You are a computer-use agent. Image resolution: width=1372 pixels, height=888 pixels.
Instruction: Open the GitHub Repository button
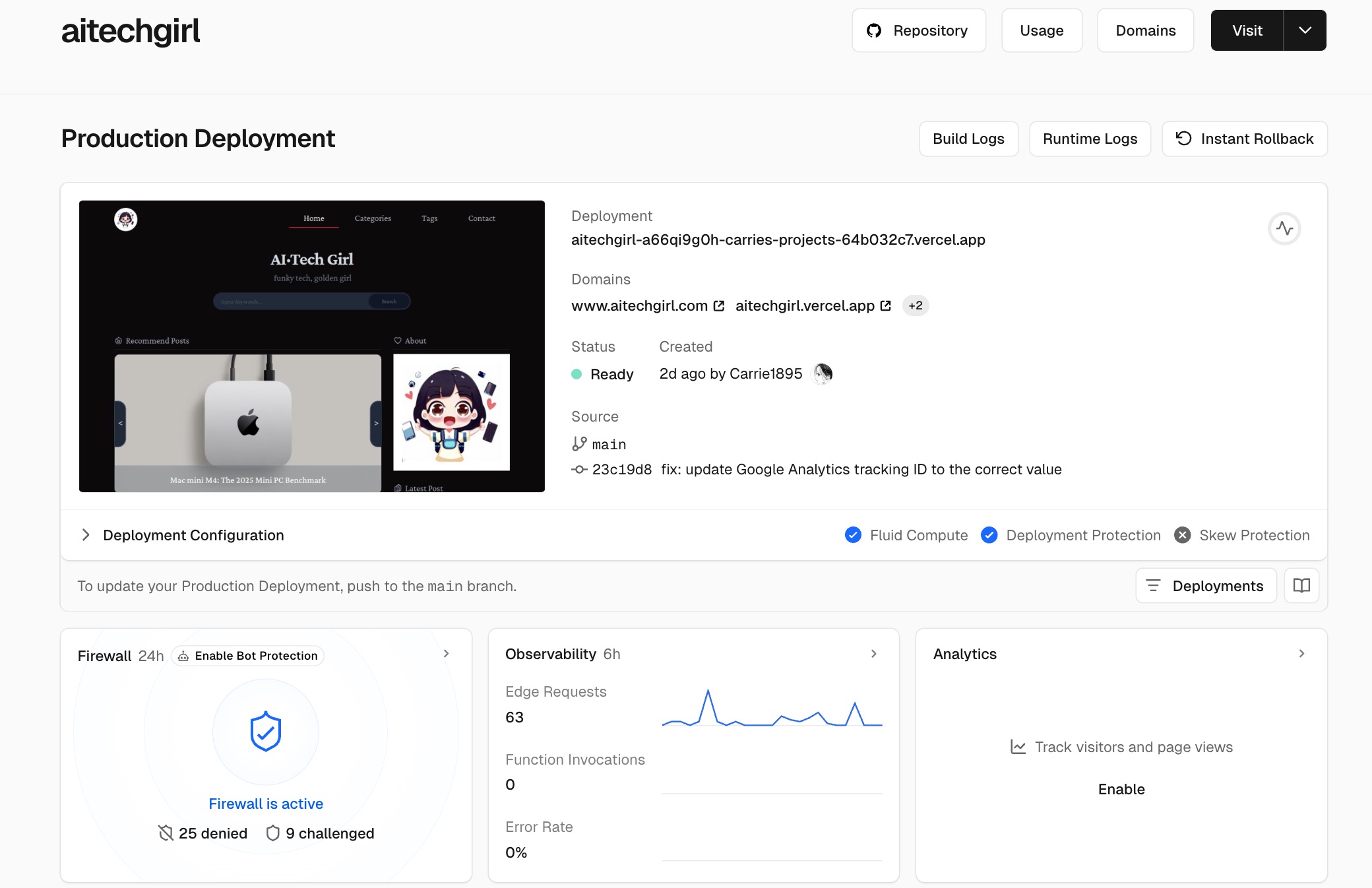point(918,30)
